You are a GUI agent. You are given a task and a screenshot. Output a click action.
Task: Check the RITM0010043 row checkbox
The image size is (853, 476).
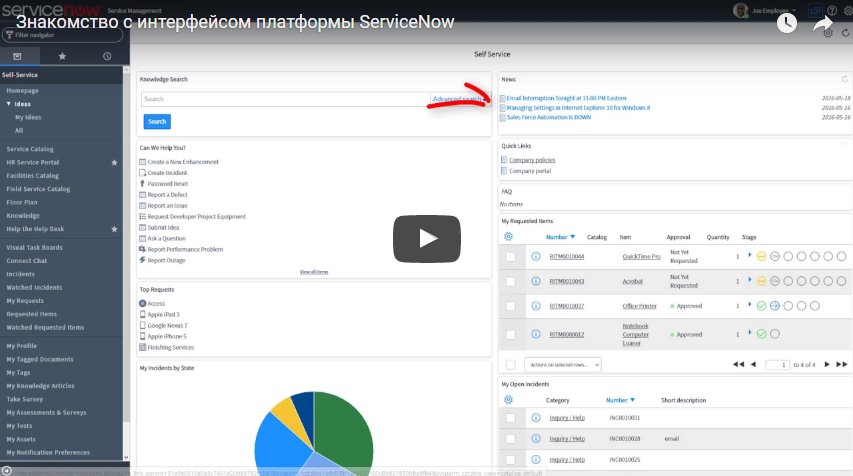click(x=510, y=281)
